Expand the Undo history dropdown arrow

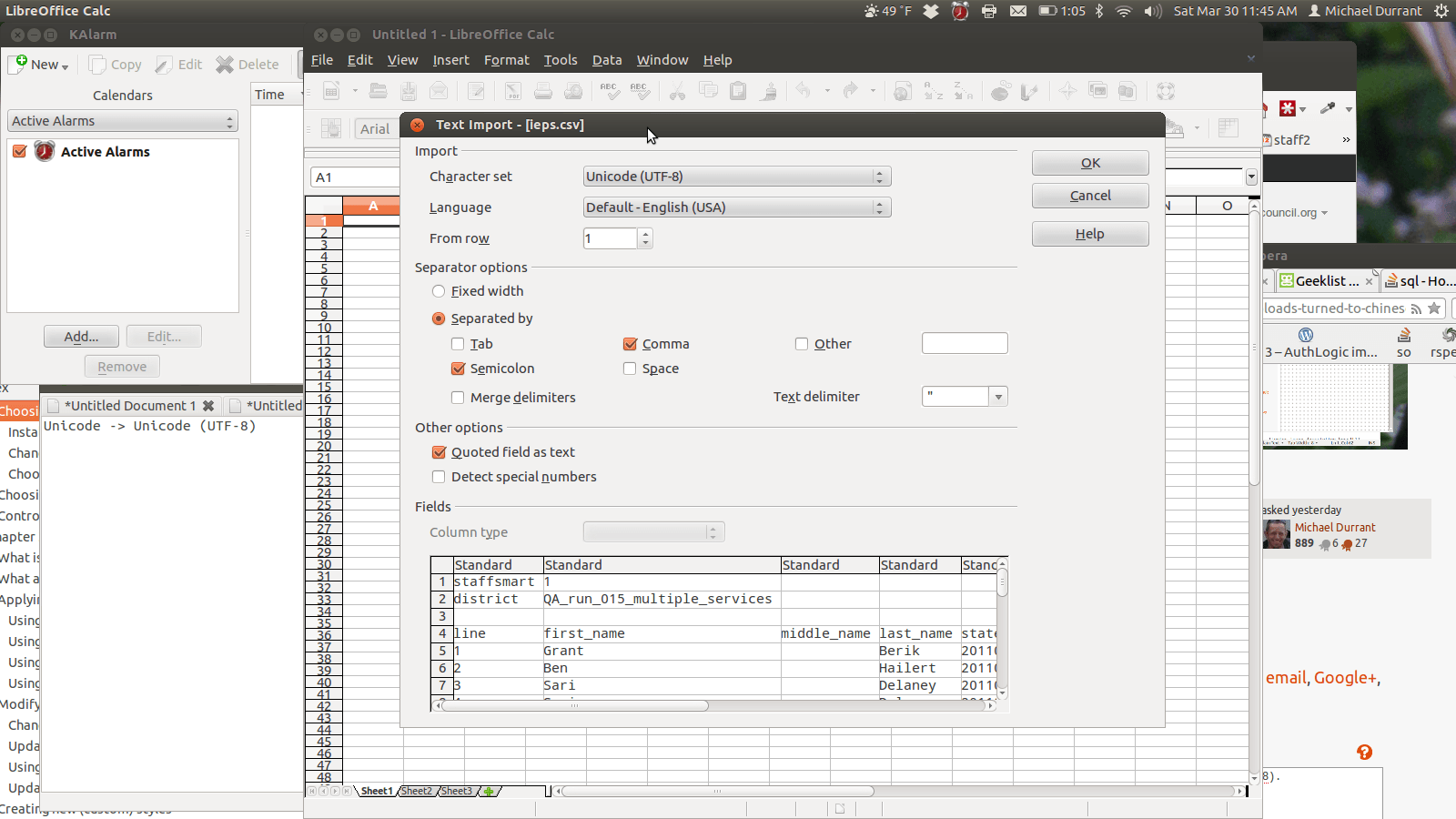[x=827, y=91]
